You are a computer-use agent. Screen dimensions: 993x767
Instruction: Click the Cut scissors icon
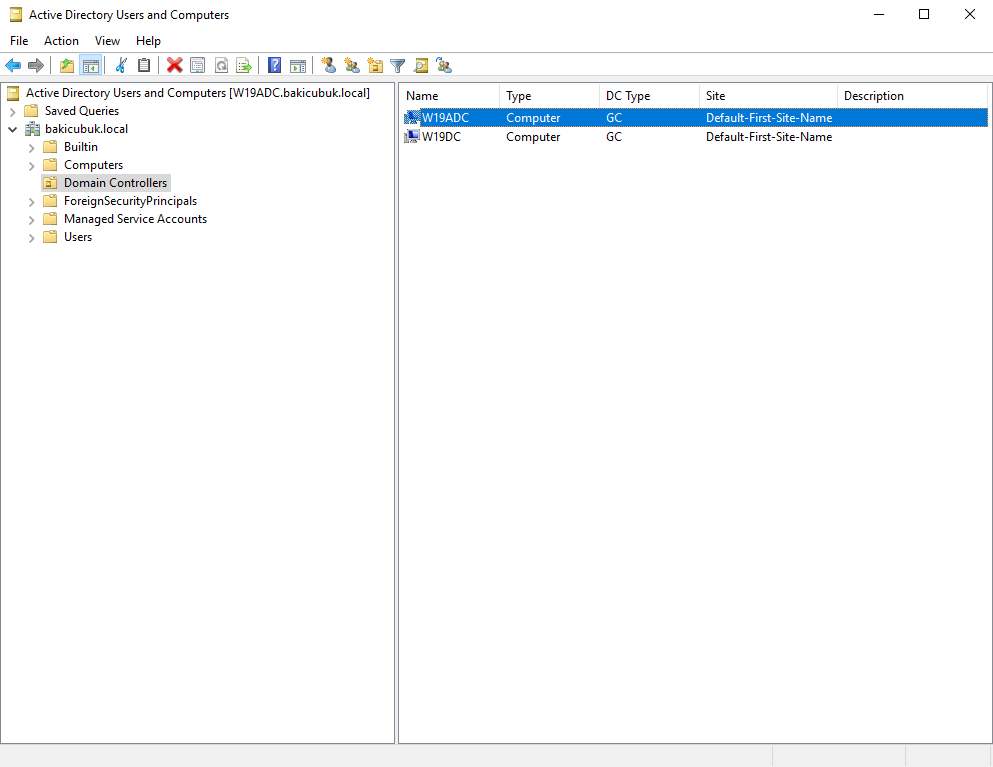(x=121, y=65)
